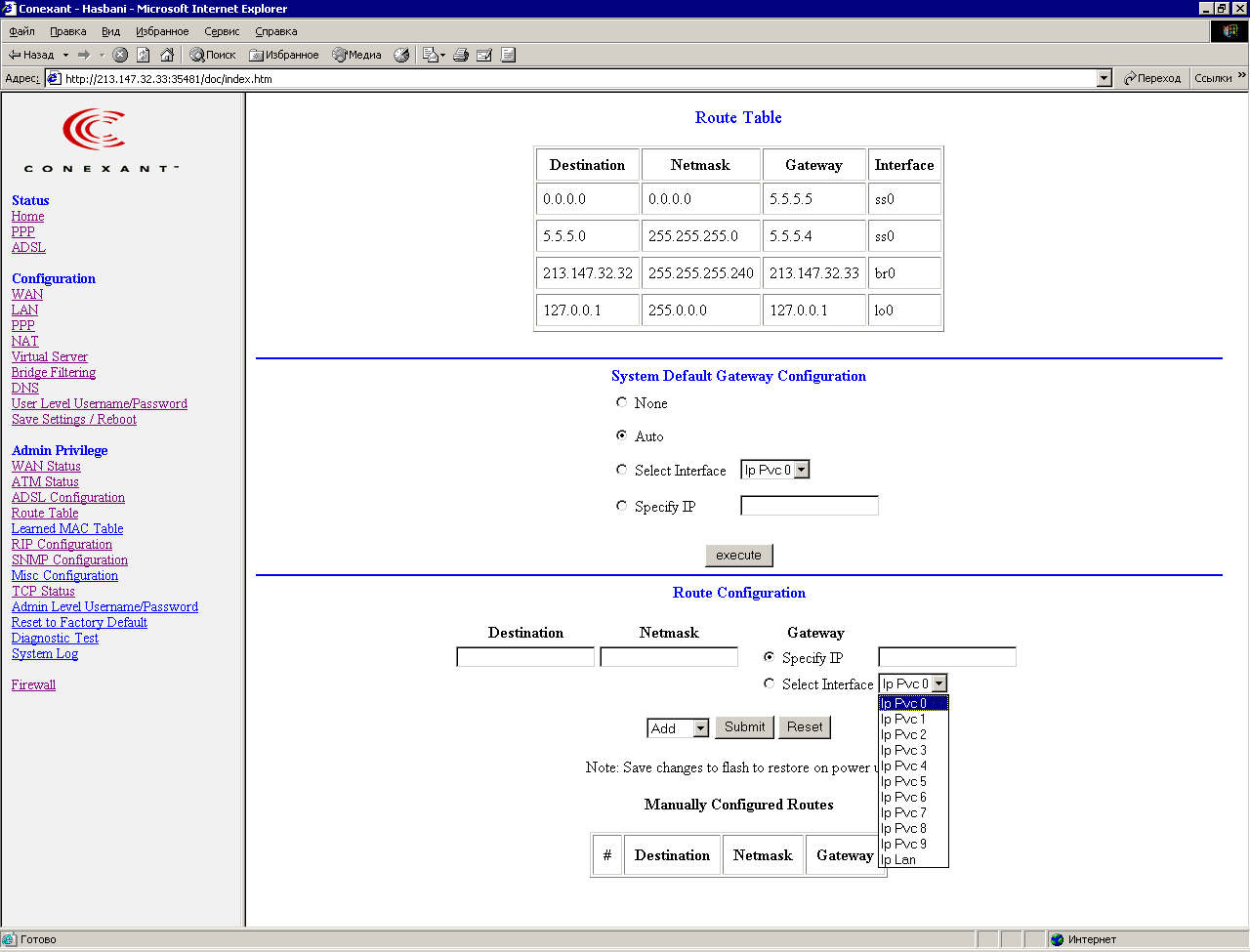Pick Ip Pvc 9 from the list

913,844
